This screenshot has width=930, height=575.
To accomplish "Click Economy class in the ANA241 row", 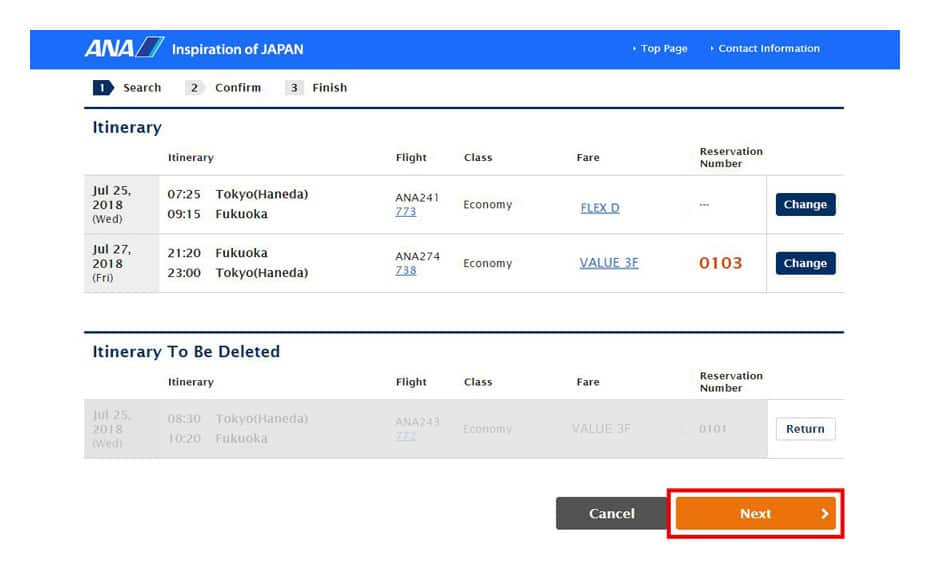I will (488, 204).
